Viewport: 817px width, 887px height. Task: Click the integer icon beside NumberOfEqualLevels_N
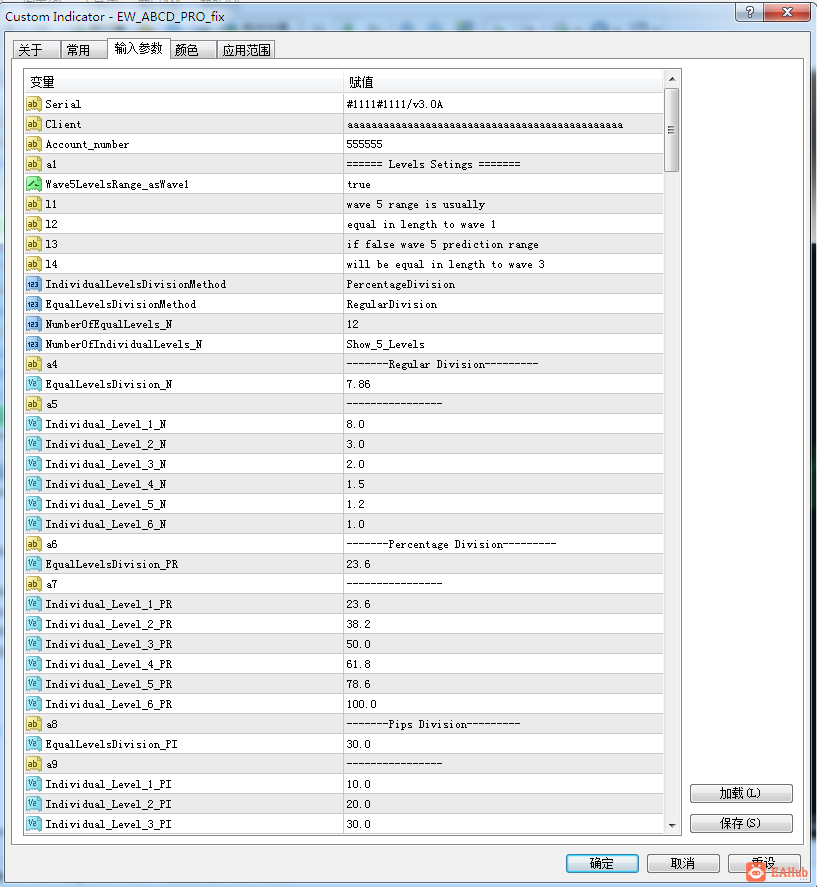(x=33, y=324)
